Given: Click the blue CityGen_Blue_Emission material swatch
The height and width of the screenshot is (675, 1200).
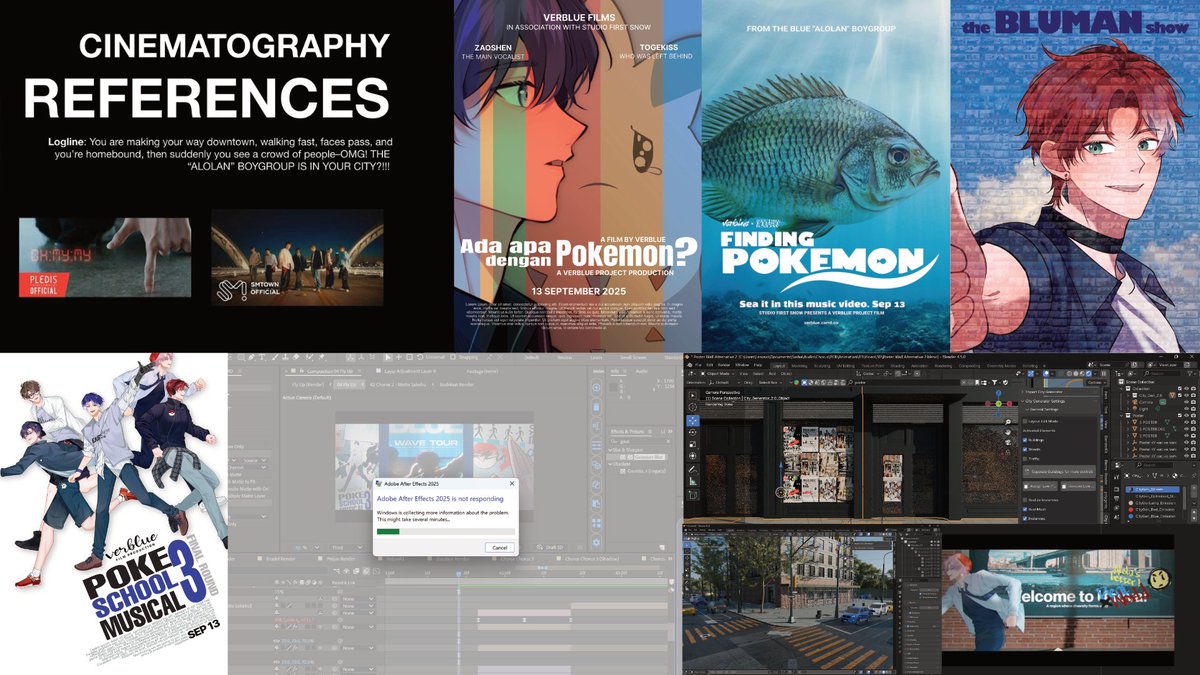Looking at the screenshot, I should click(1131, 516).
